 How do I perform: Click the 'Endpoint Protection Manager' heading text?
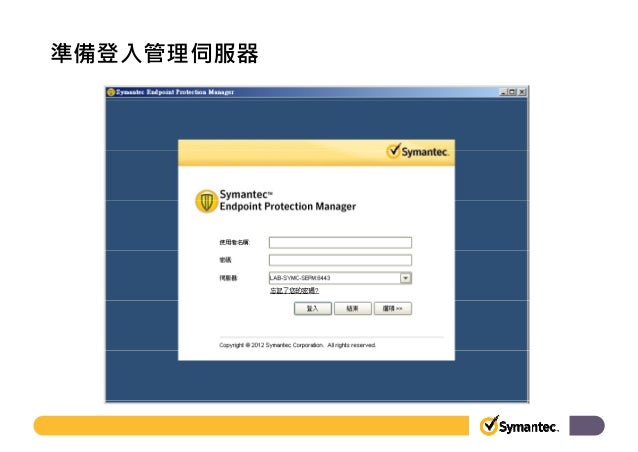288,207
